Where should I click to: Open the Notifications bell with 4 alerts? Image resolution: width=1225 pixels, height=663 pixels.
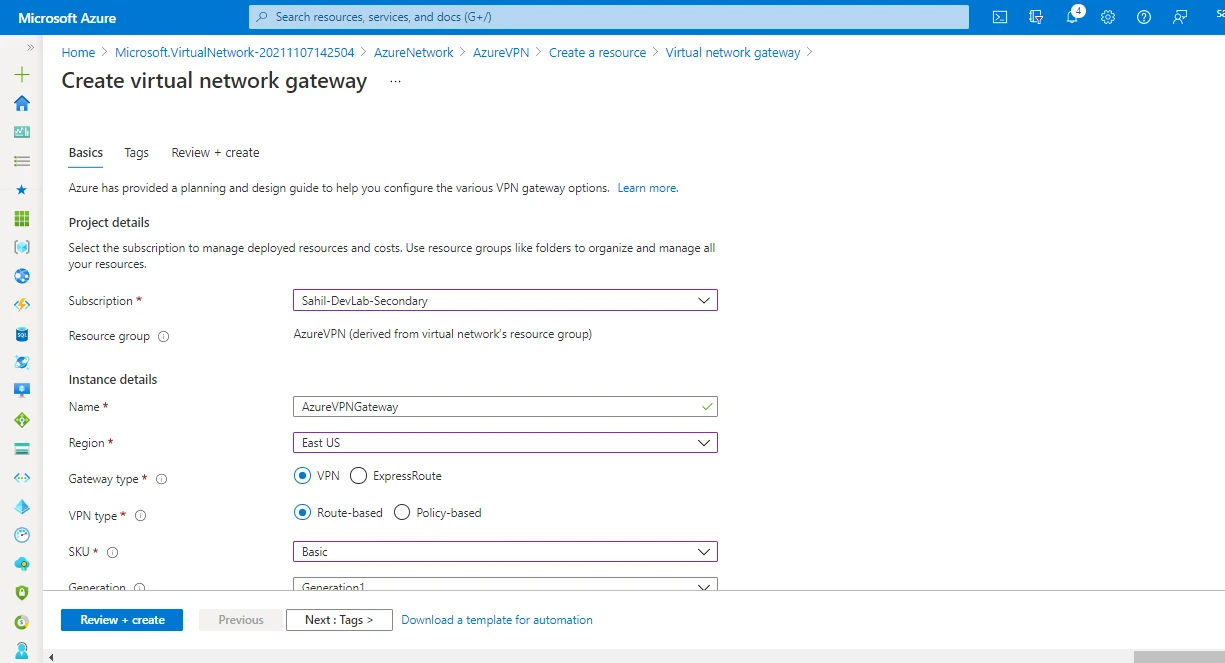(1071, 17)
